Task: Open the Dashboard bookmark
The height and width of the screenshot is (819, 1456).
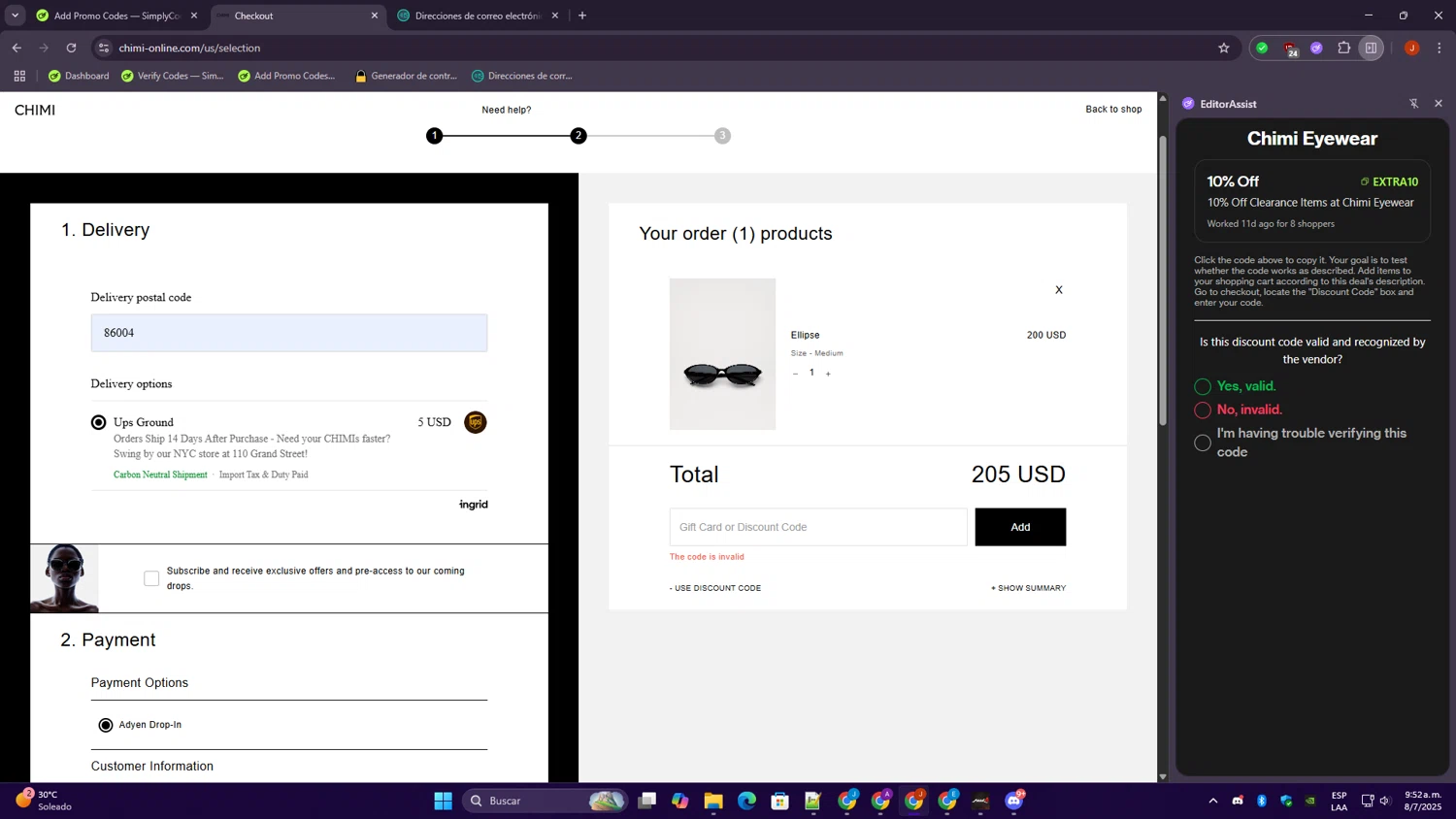Action: [79, 76]
